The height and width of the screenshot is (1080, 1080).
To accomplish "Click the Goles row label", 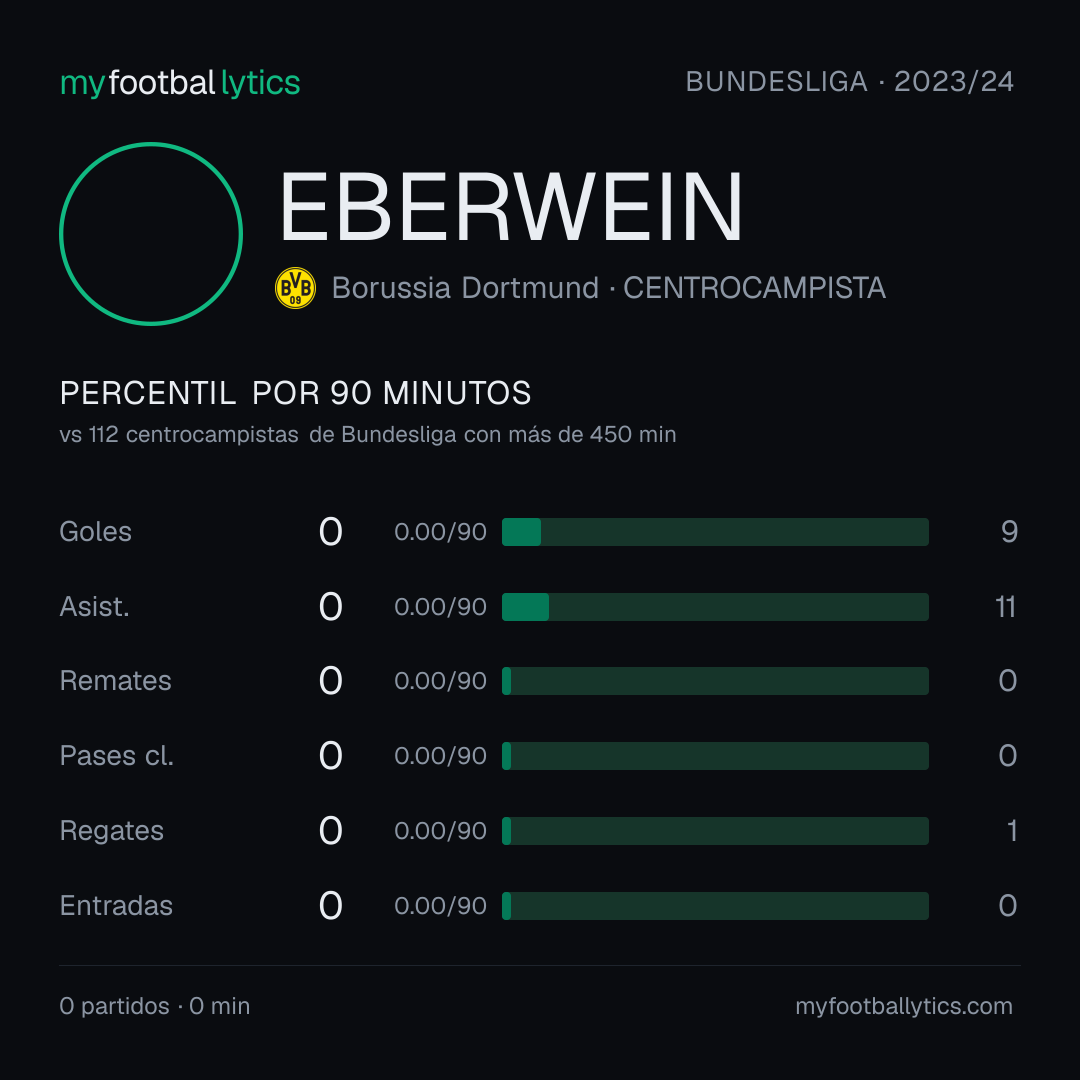I will (96, 532).
